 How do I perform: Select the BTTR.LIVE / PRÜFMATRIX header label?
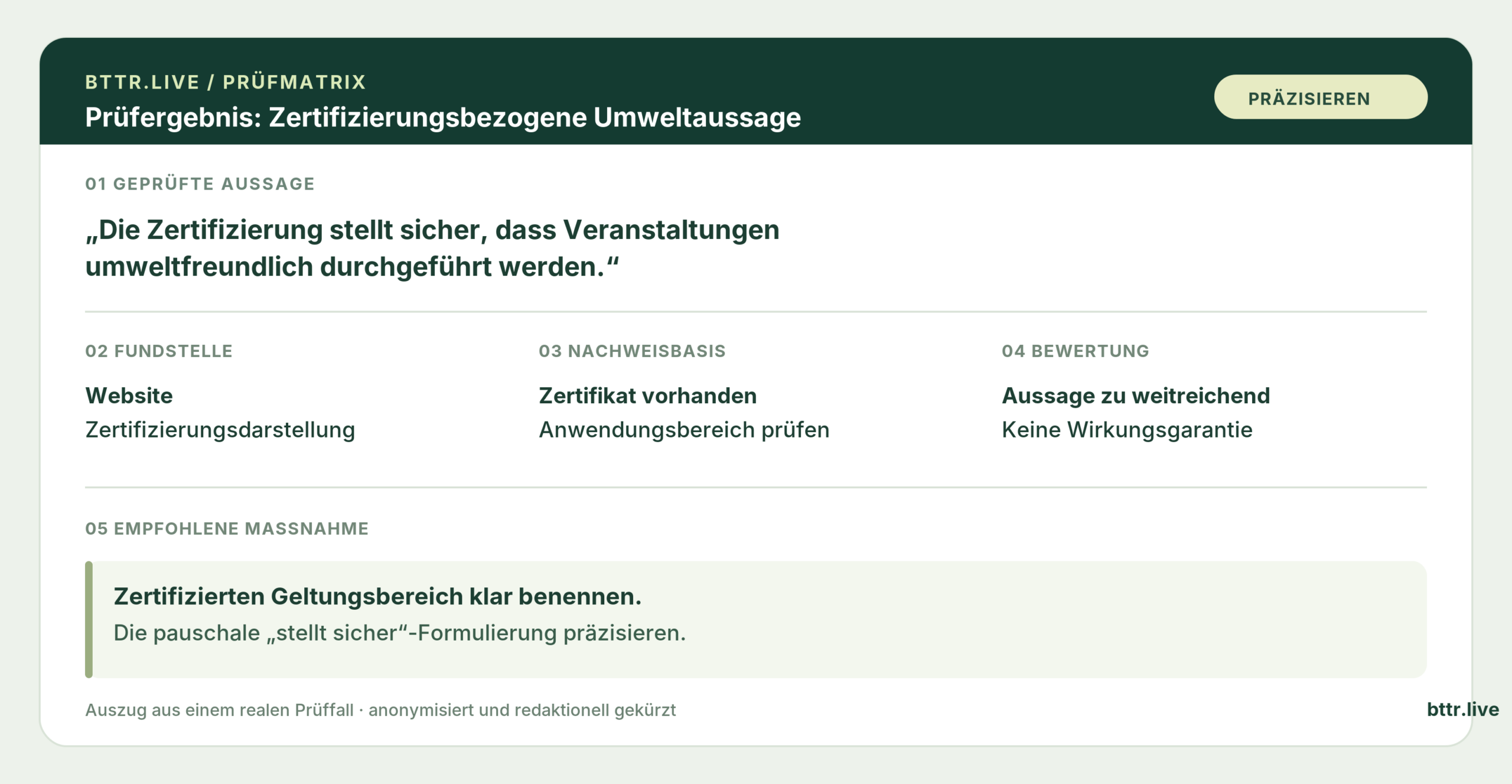[x=226, y=82]
